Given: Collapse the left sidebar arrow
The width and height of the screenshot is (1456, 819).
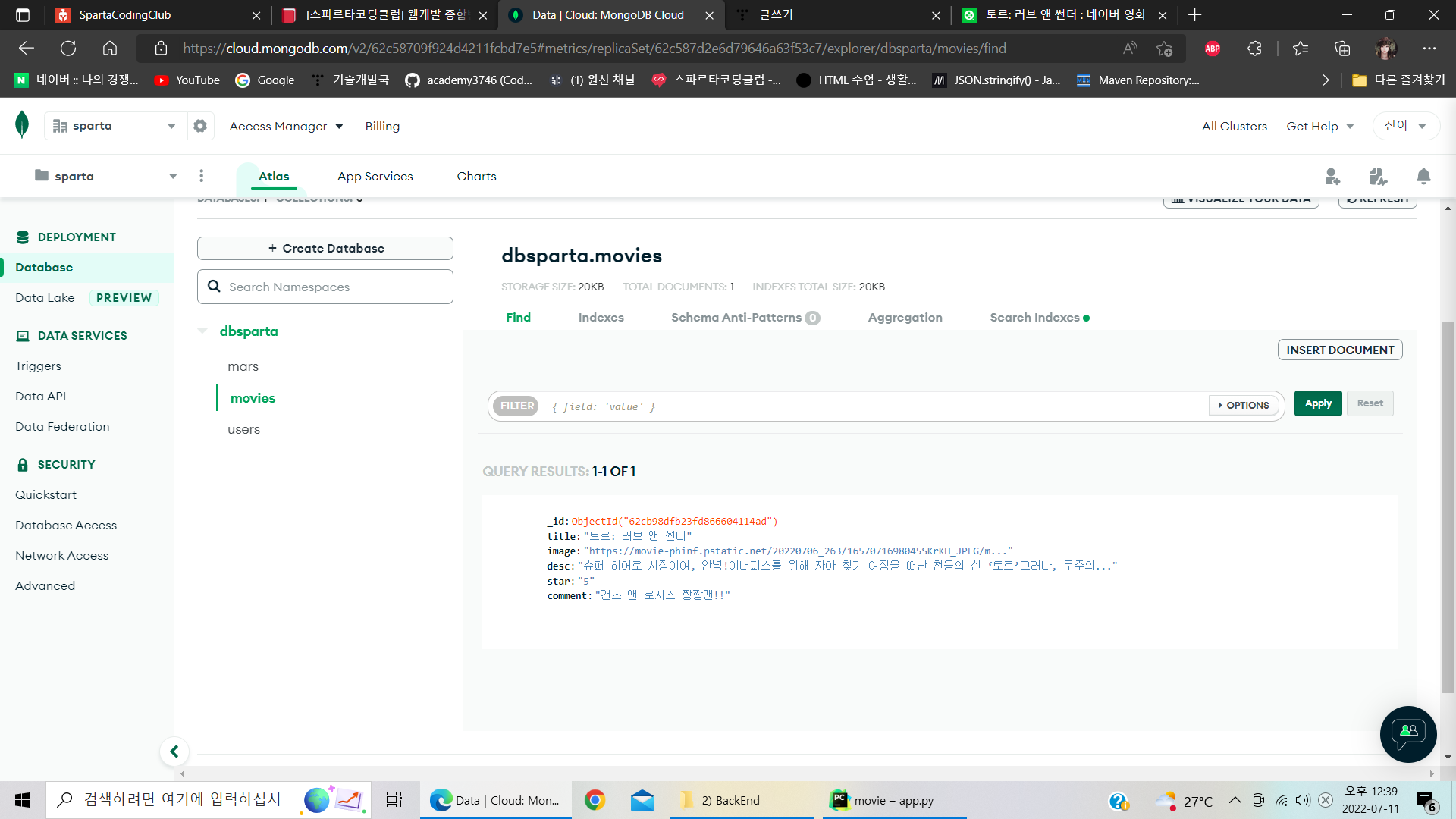Looking at the screenshot, I should [174, 752].
